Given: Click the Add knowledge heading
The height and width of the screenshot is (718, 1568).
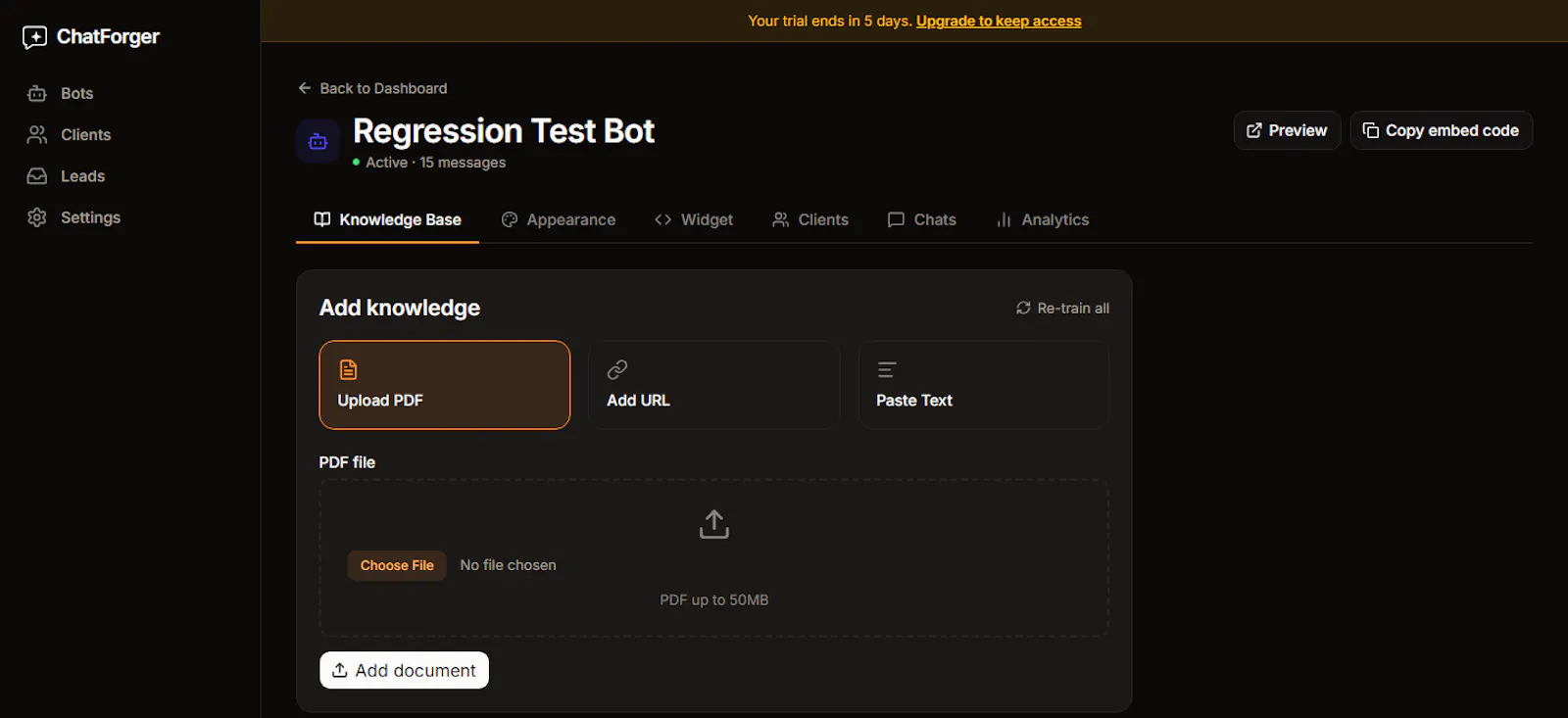Looking at the screenshot, I should (x=400, y=308).
